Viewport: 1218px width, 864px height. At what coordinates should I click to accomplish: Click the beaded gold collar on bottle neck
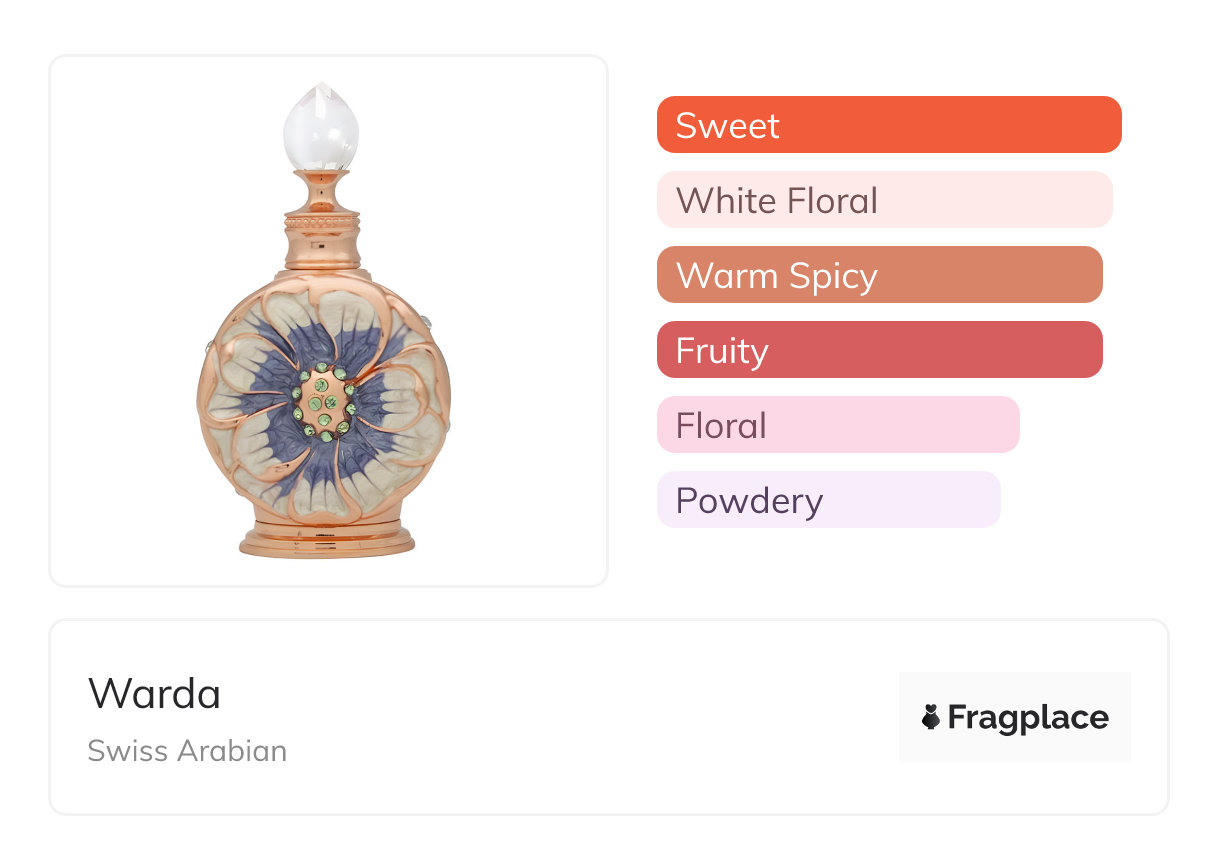322,213
